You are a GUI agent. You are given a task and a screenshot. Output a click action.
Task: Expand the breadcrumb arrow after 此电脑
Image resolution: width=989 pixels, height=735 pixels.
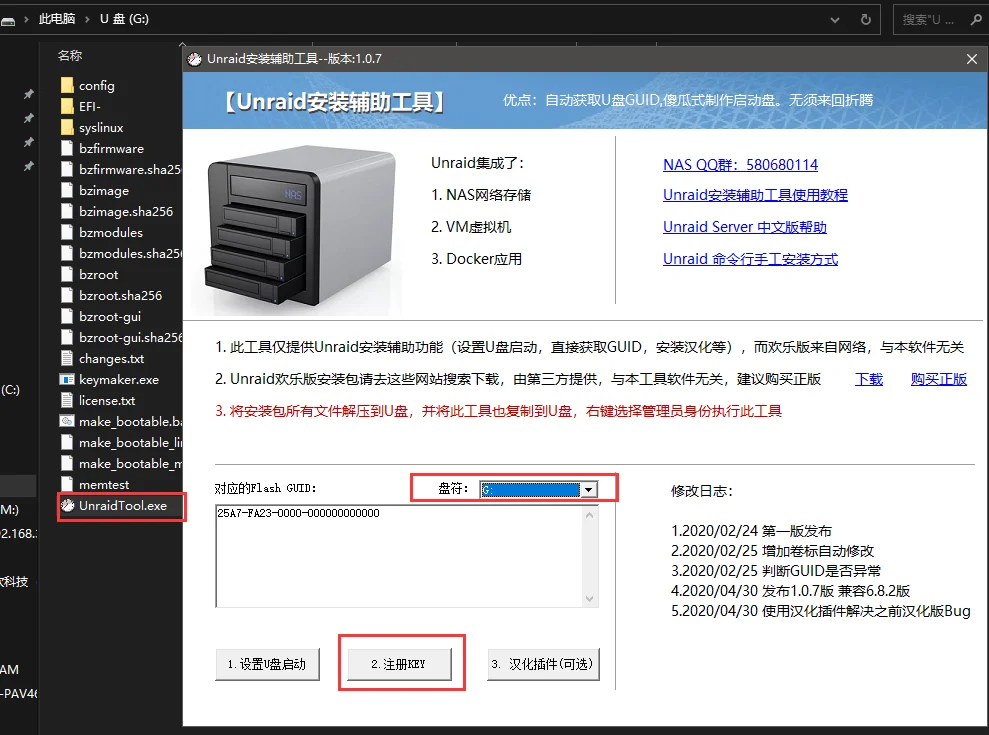pyautogui.click(x=88, y=20)
